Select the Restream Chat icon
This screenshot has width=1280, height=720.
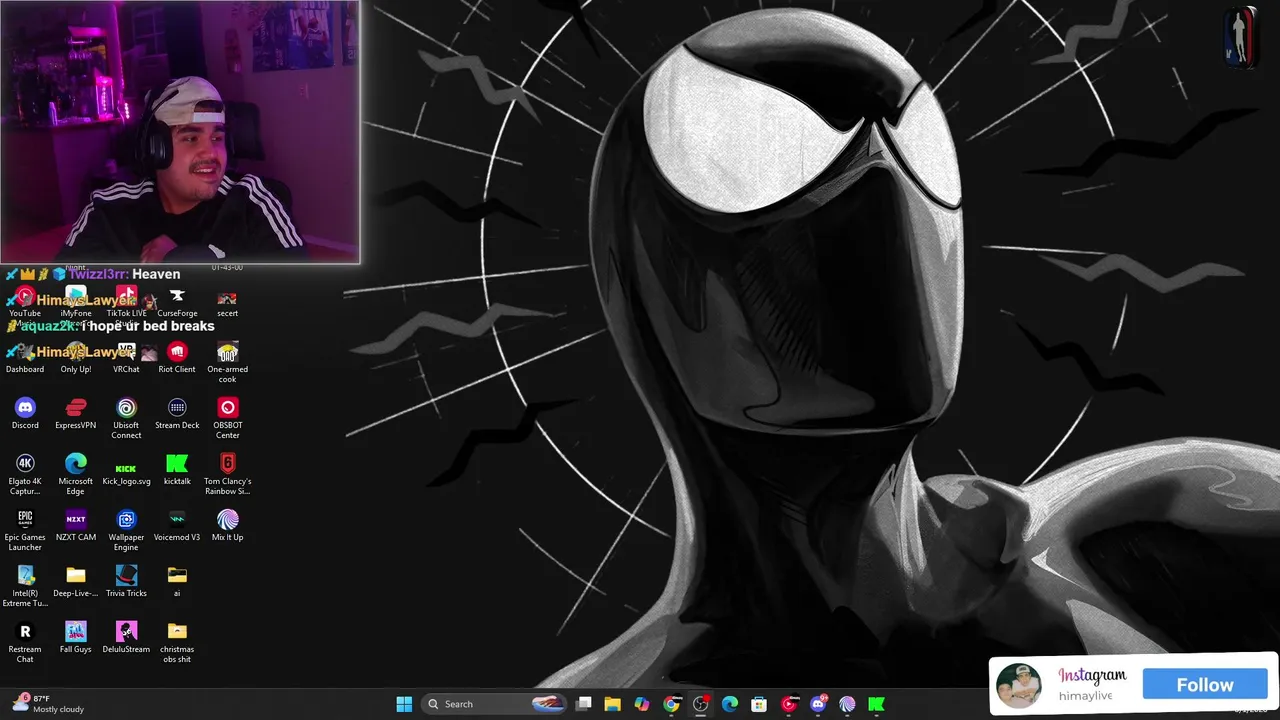click(x=25, y=642)
